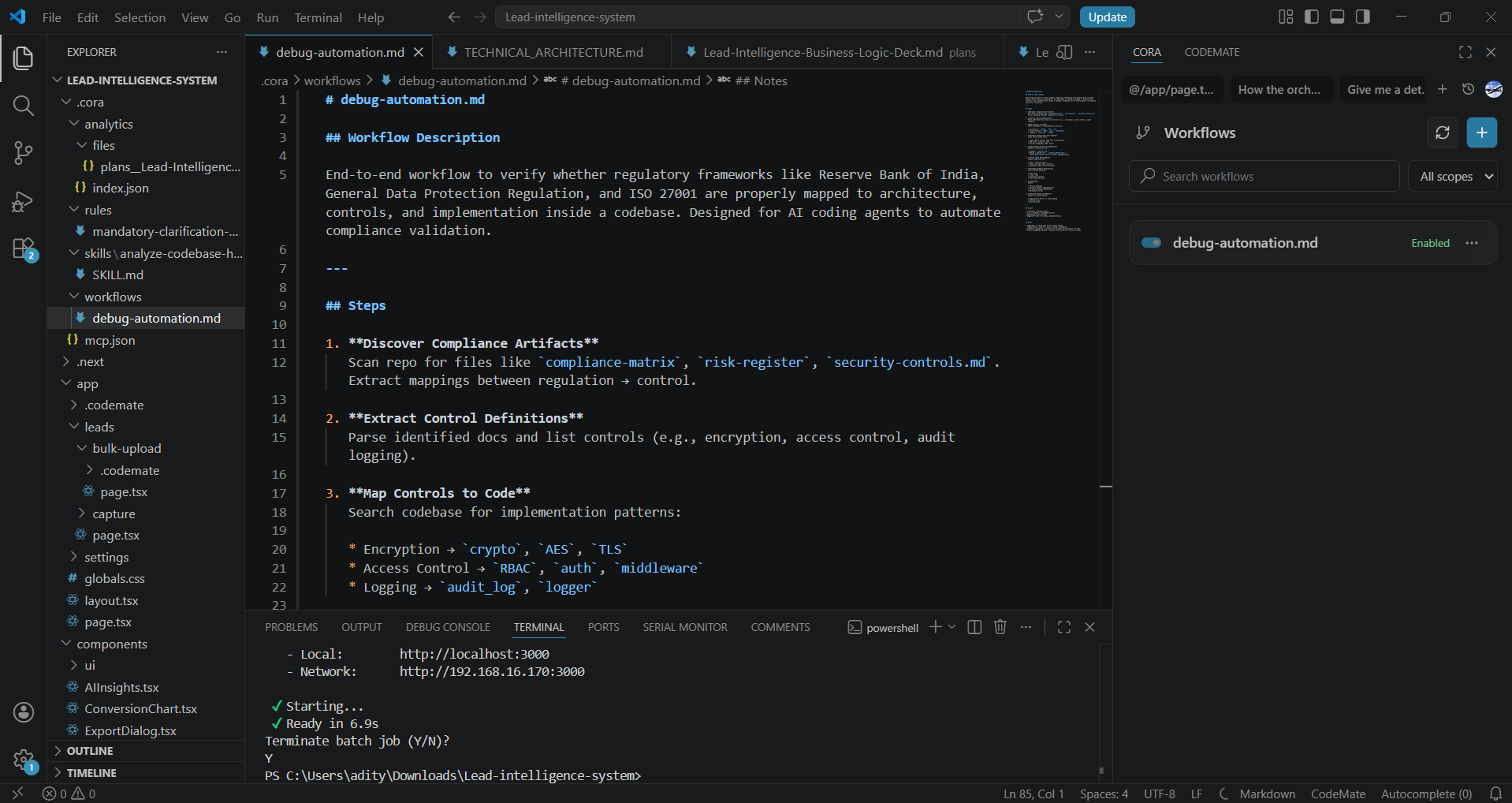Expand the capture folder
Viewport: 1512px width, 803px height.
[x=114, y=514]
